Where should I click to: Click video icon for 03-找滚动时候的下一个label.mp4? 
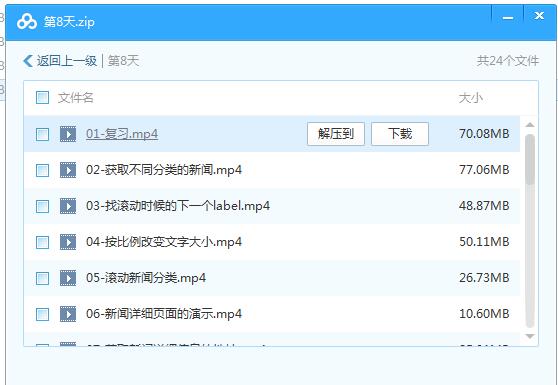tap(68, 206)
